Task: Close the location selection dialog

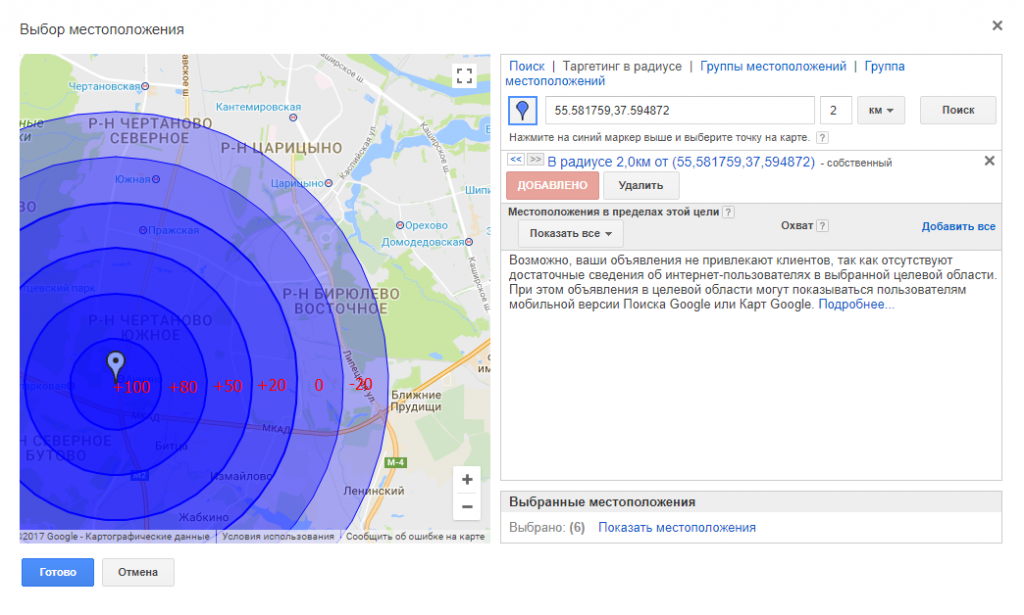Action: tap(997, 25)
